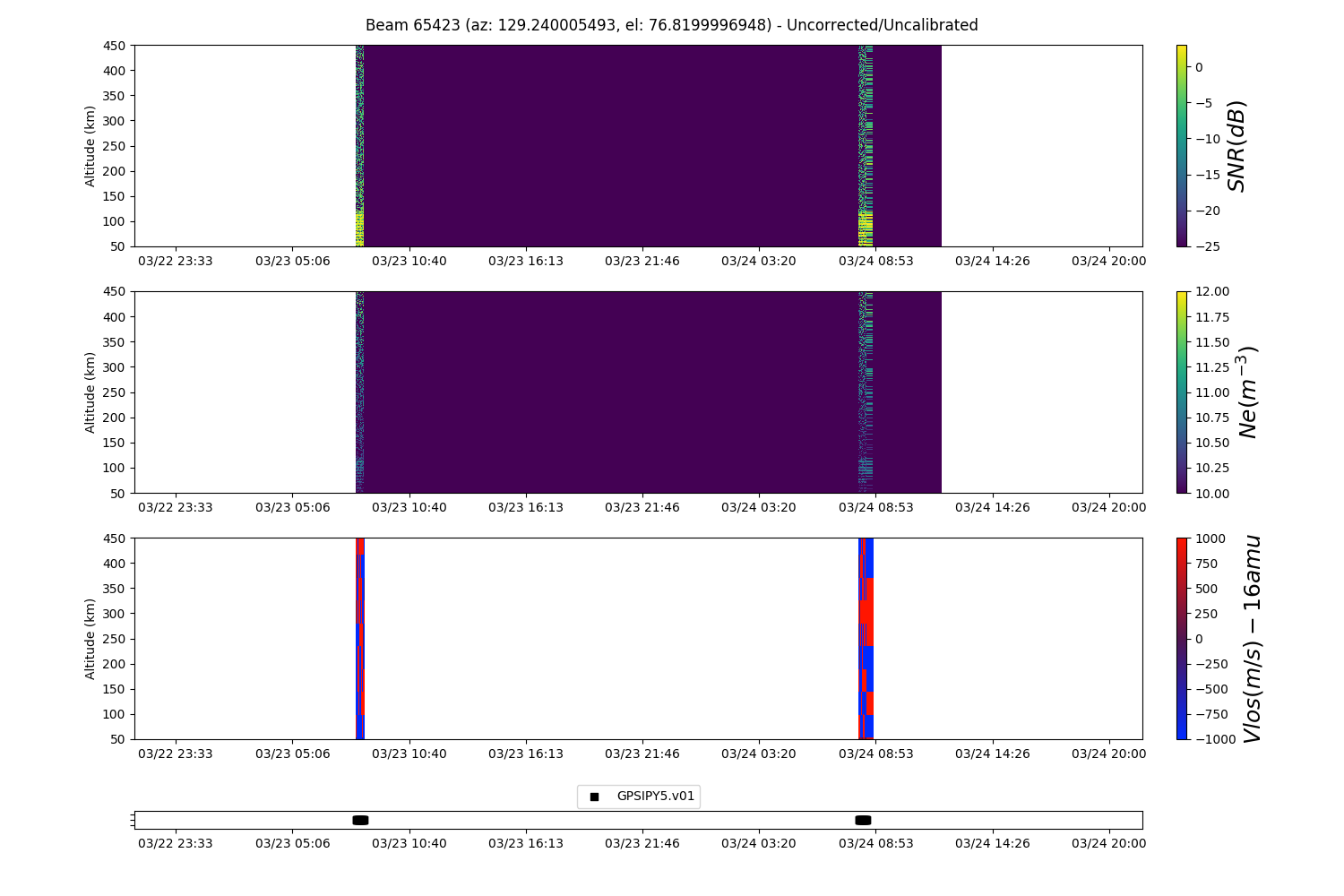Click the SNR(dB) colorbar gradient

coord(1181,145)
